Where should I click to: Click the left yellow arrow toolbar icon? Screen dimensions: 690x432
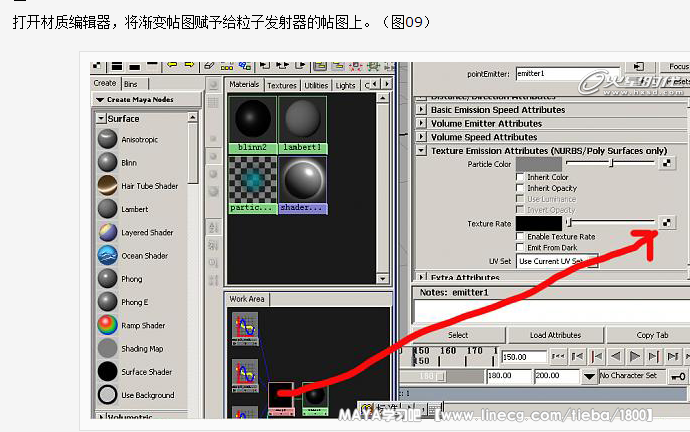(x=172, y=66)
